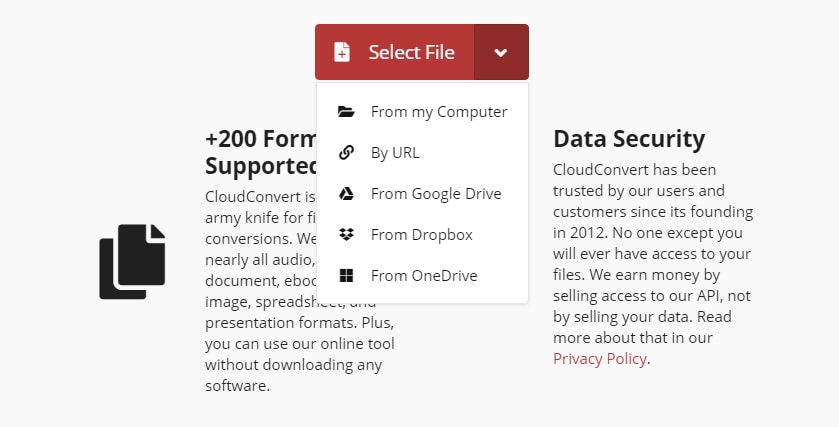Click the paragraph under Data Security
Screen dimensions: 839x427
[653, 264]
